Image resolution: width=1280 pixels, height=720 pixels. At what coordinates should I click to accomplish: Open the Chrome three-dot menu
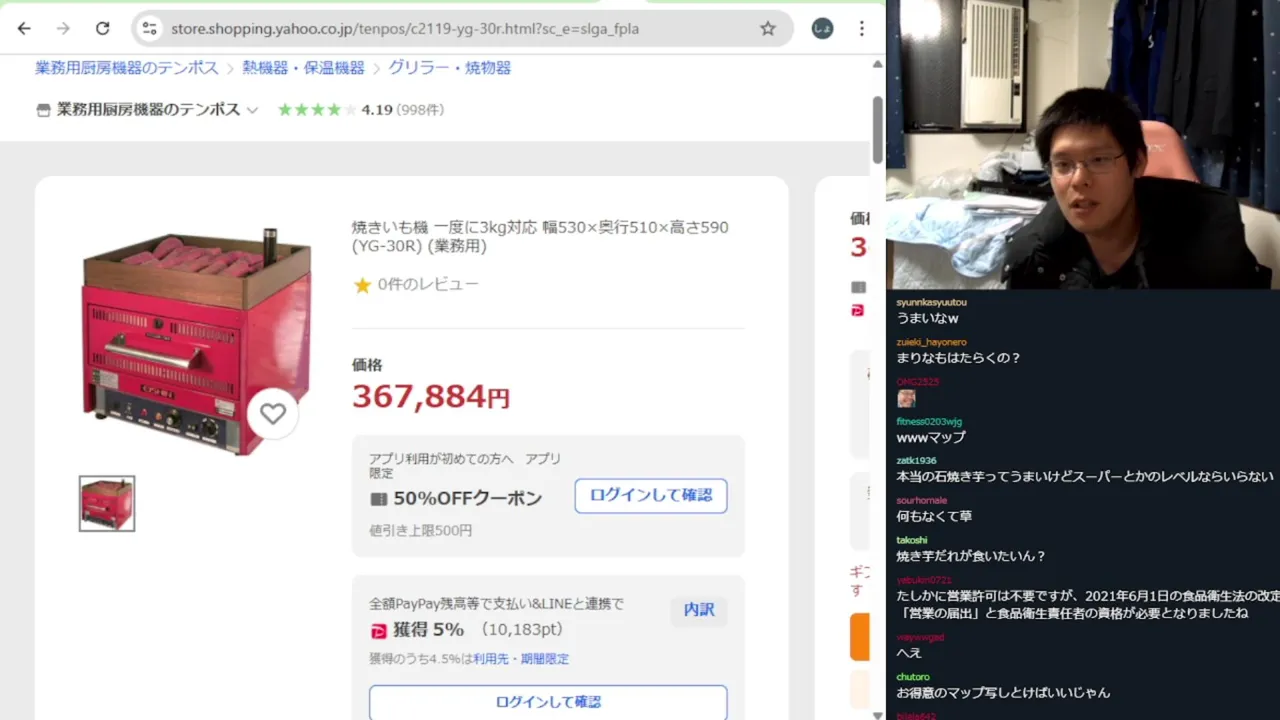click(862, 28)
